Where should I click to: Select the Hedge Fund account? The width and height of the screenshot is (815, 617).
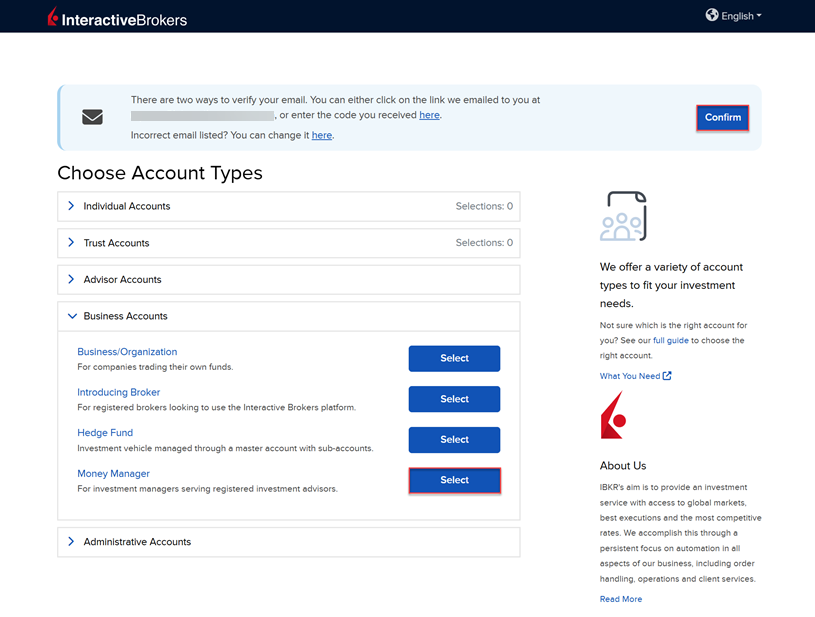tap(454, 440)
